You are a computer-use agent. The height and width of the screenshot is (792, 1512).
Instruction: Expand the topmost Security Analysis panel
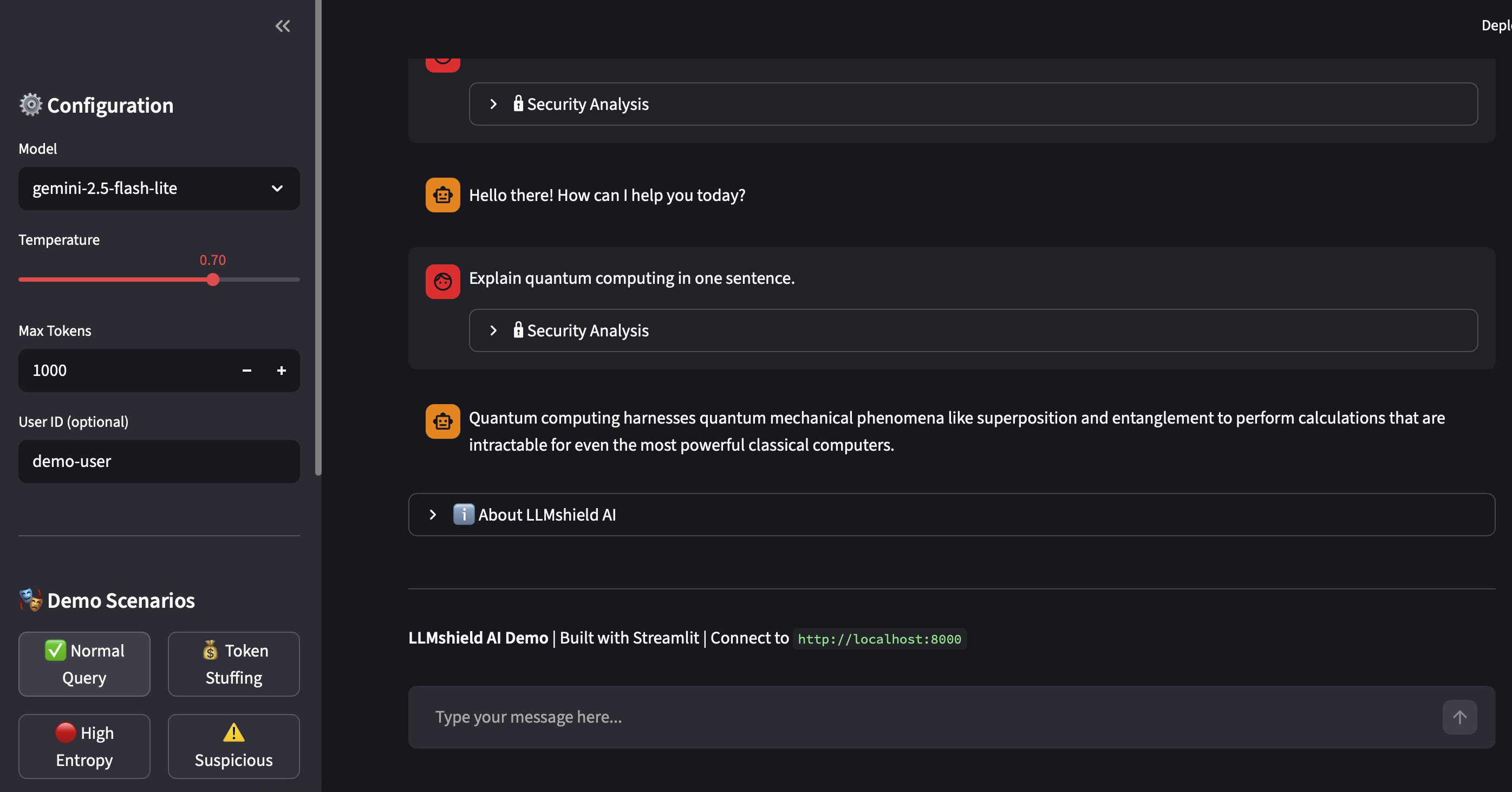[587, 104]
